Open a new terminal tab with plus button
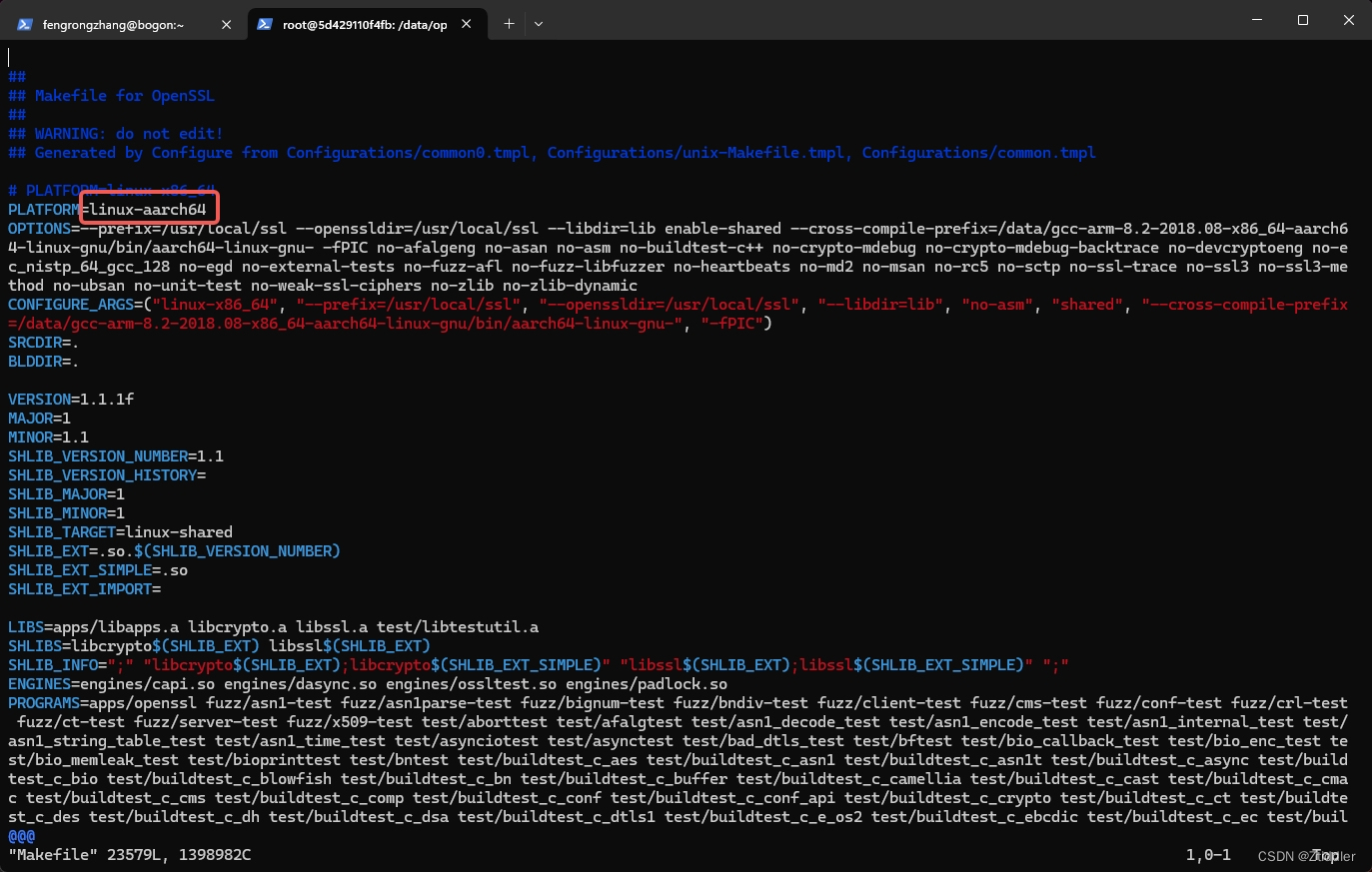 point(509,23)
